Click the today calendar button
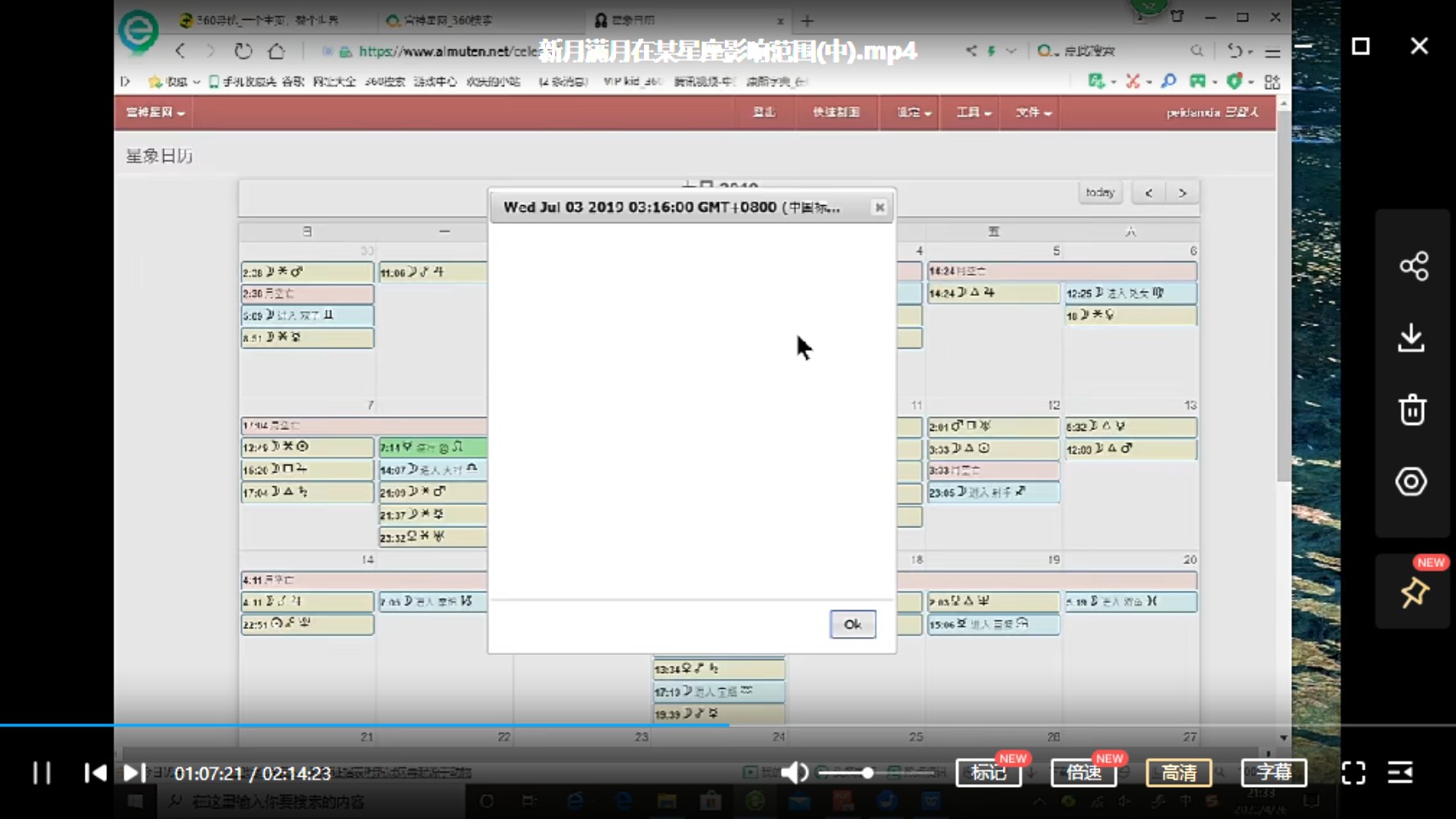 [x=1099, y=193]
